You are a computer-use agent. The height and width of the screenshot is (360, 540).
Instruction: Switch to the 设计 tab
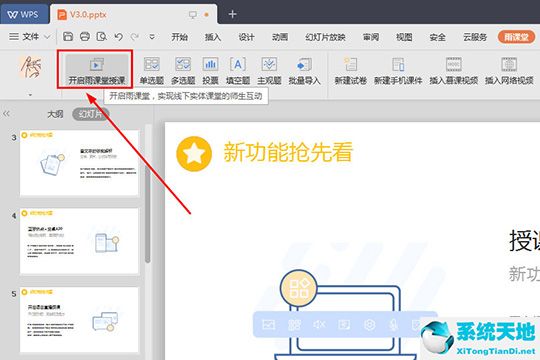point(247,37)
